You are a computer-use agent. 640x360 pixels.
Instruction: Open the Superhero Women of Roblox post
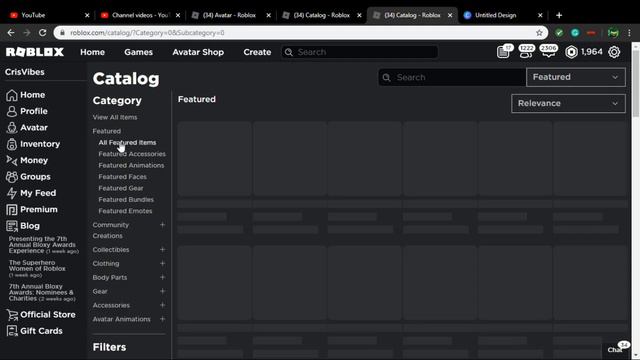click(x=37, y=269)
